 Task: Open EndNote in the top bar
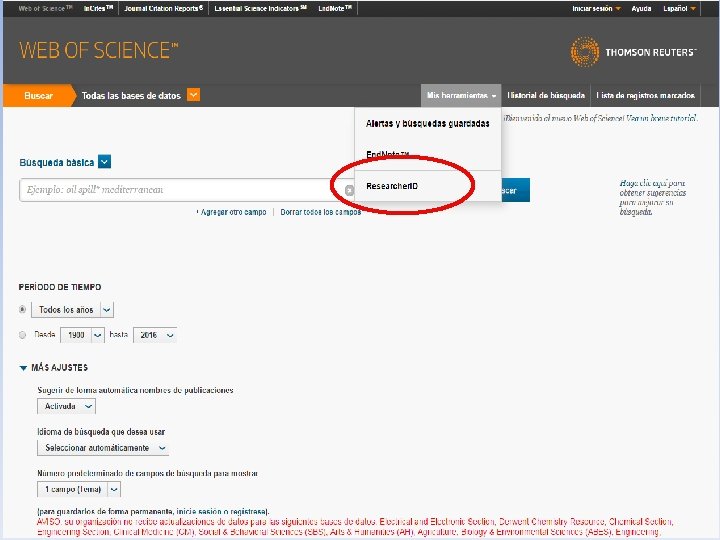pos(335,8)
